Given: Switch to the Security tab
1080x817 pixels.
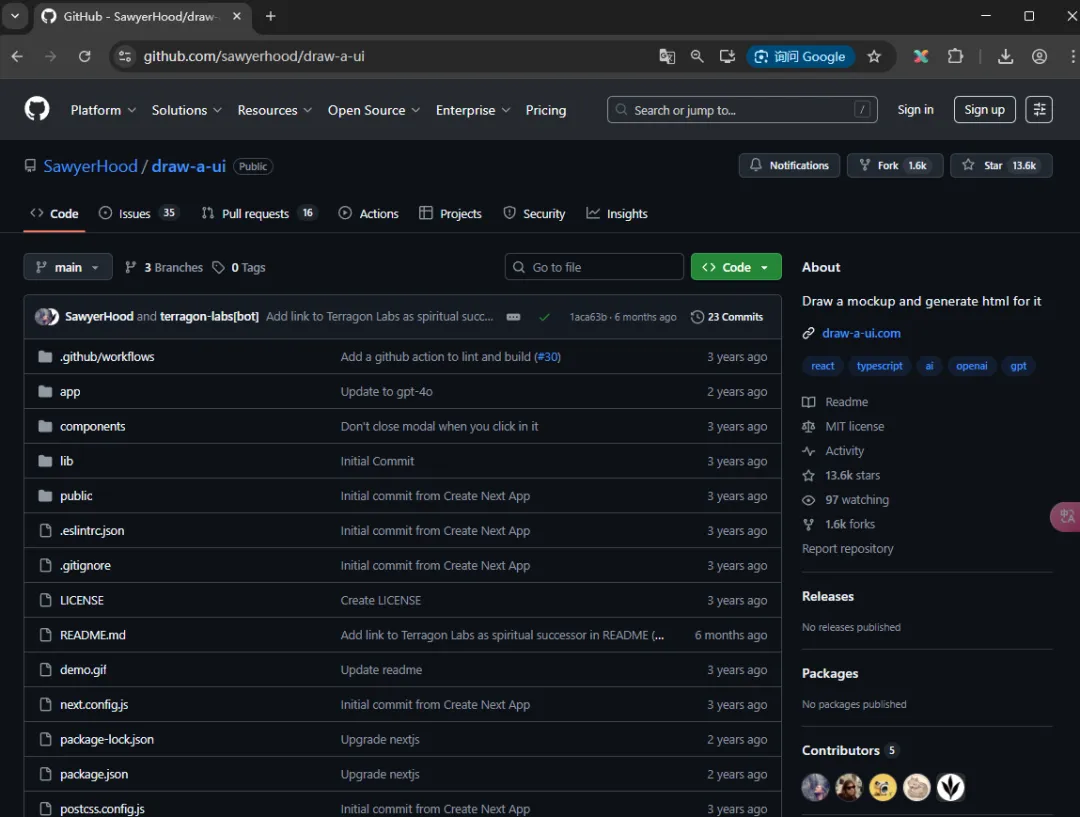Looking at the screenshot, I should [x=534, y=214].
